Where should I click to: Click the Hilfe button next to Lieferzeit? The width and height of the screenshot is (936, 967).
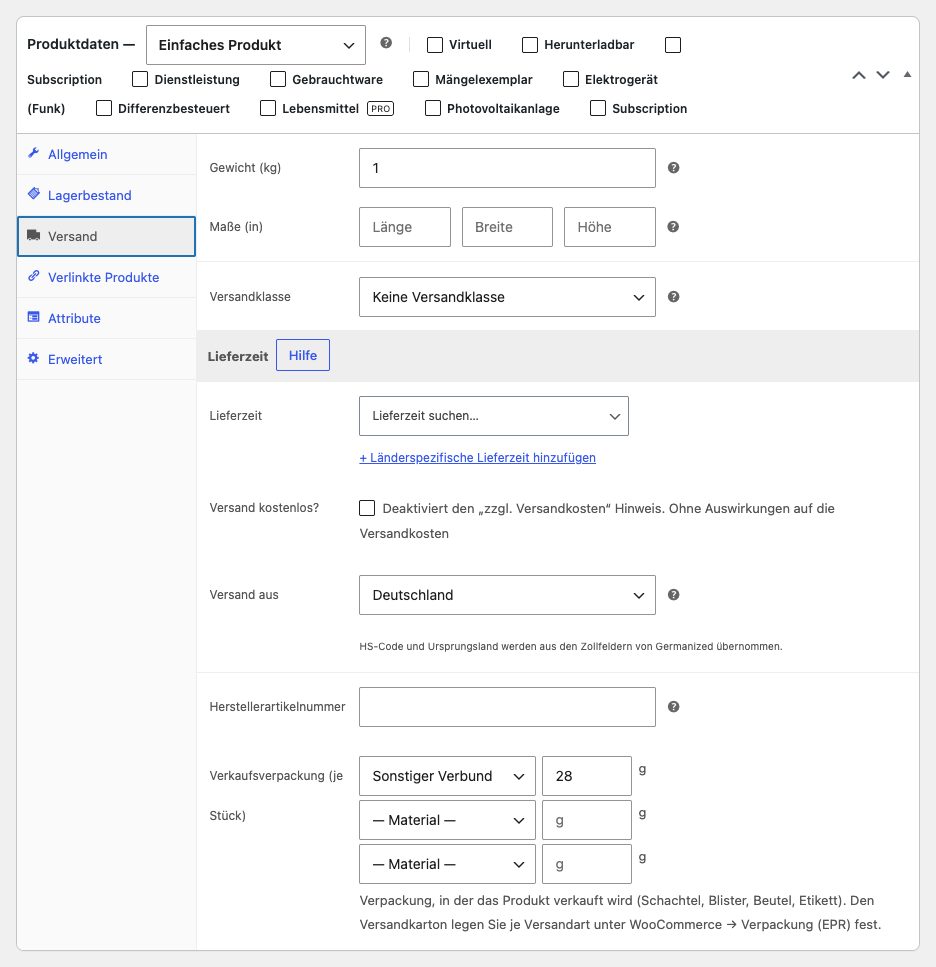click(x=303, y=355)
